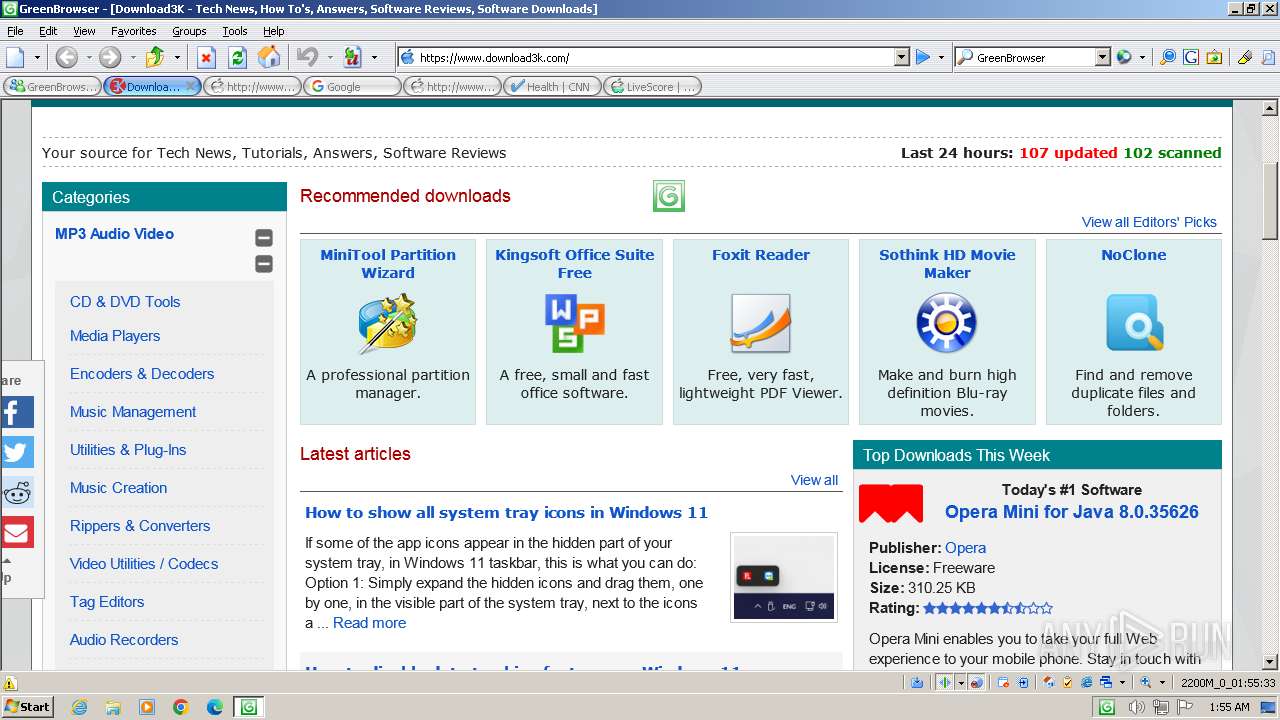1280x720 pixels.
Task: Click the blue Go arrow beside address bar
Action: pos(923,58)
